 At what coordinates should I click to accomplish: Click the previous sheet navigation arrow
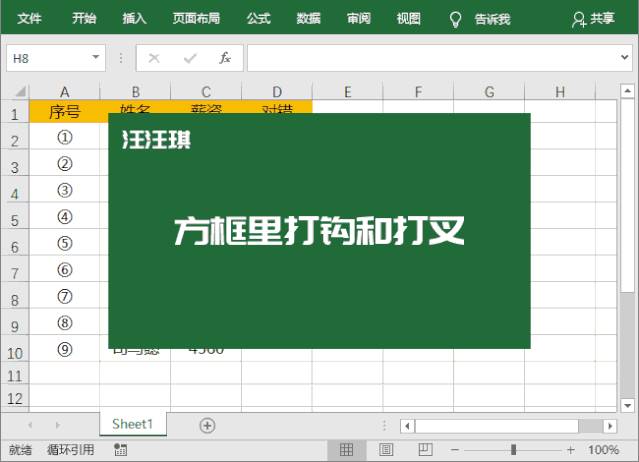click(x=30, y=425)
